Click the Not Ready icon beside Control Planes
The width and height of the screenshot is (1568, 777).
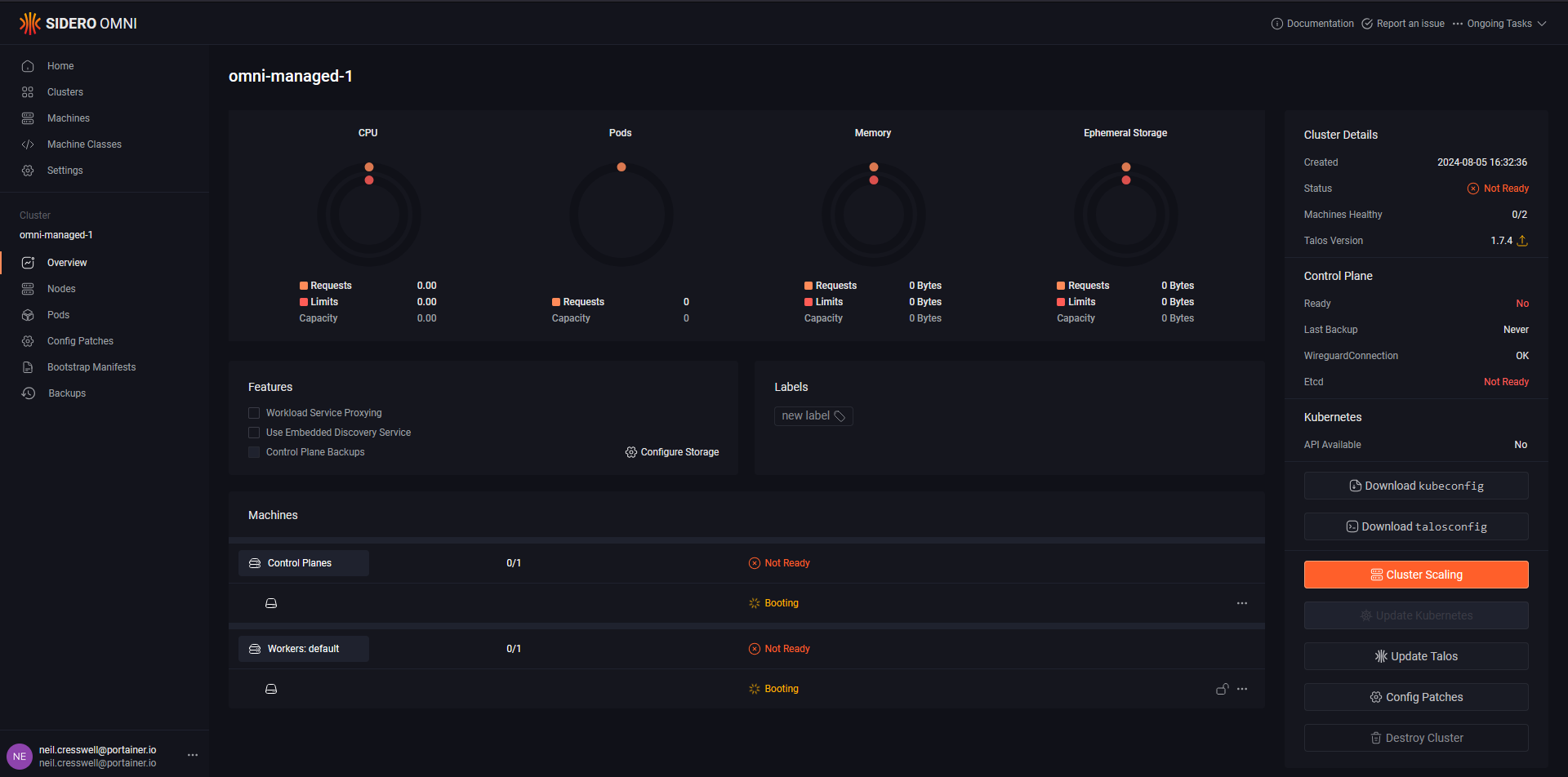(755, 563)
